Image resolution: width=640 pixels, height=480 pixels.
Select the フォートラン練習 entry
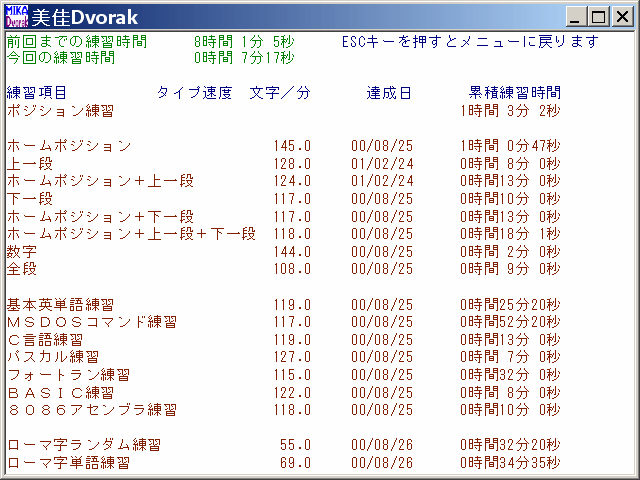68,375
